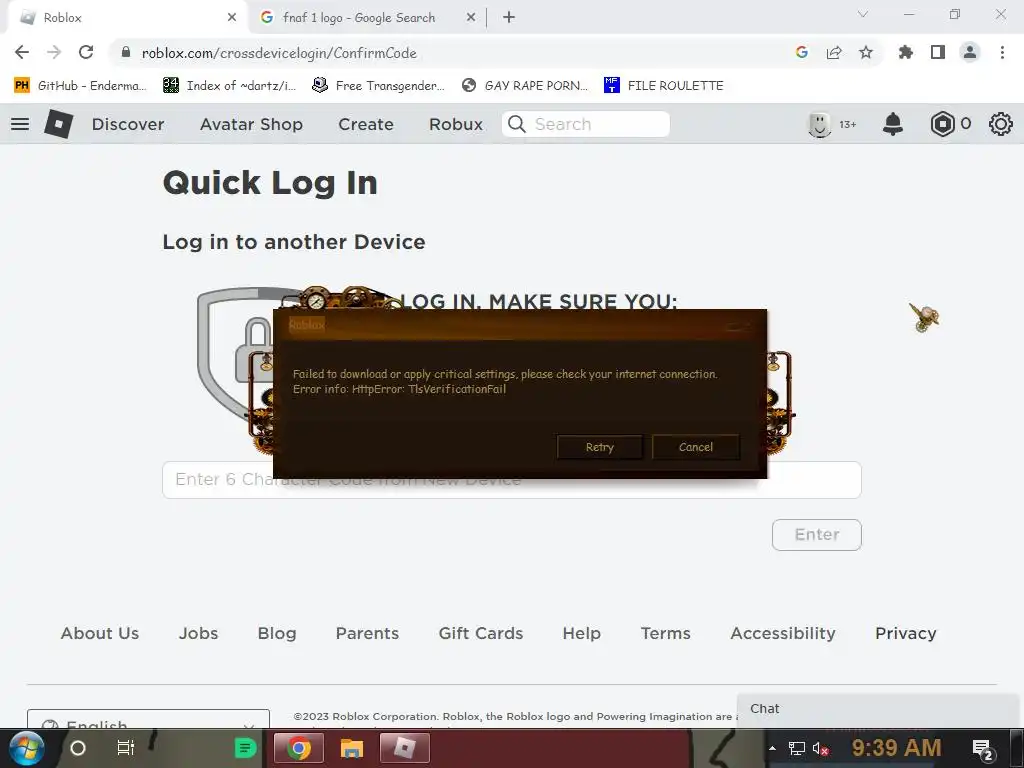Click Cancel in the error dialog
The height and width of the screenshot is (768, 1024).
tap(696, 447)
